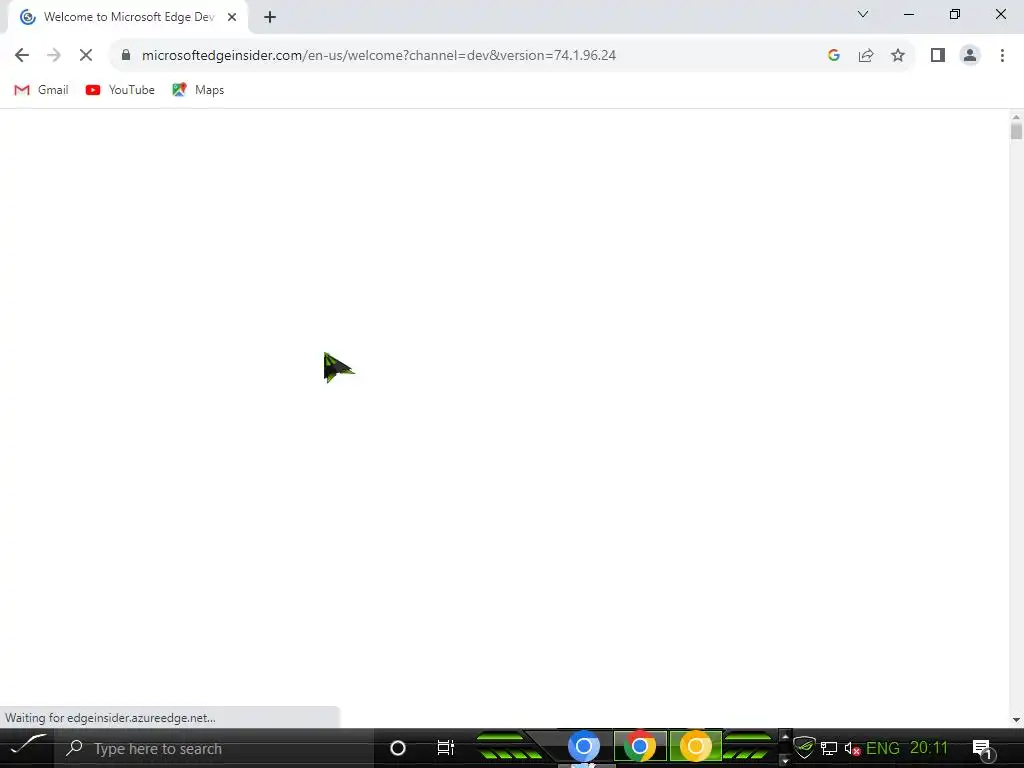Click the 20:11 taskbar clock

click(x=929, y=748)
